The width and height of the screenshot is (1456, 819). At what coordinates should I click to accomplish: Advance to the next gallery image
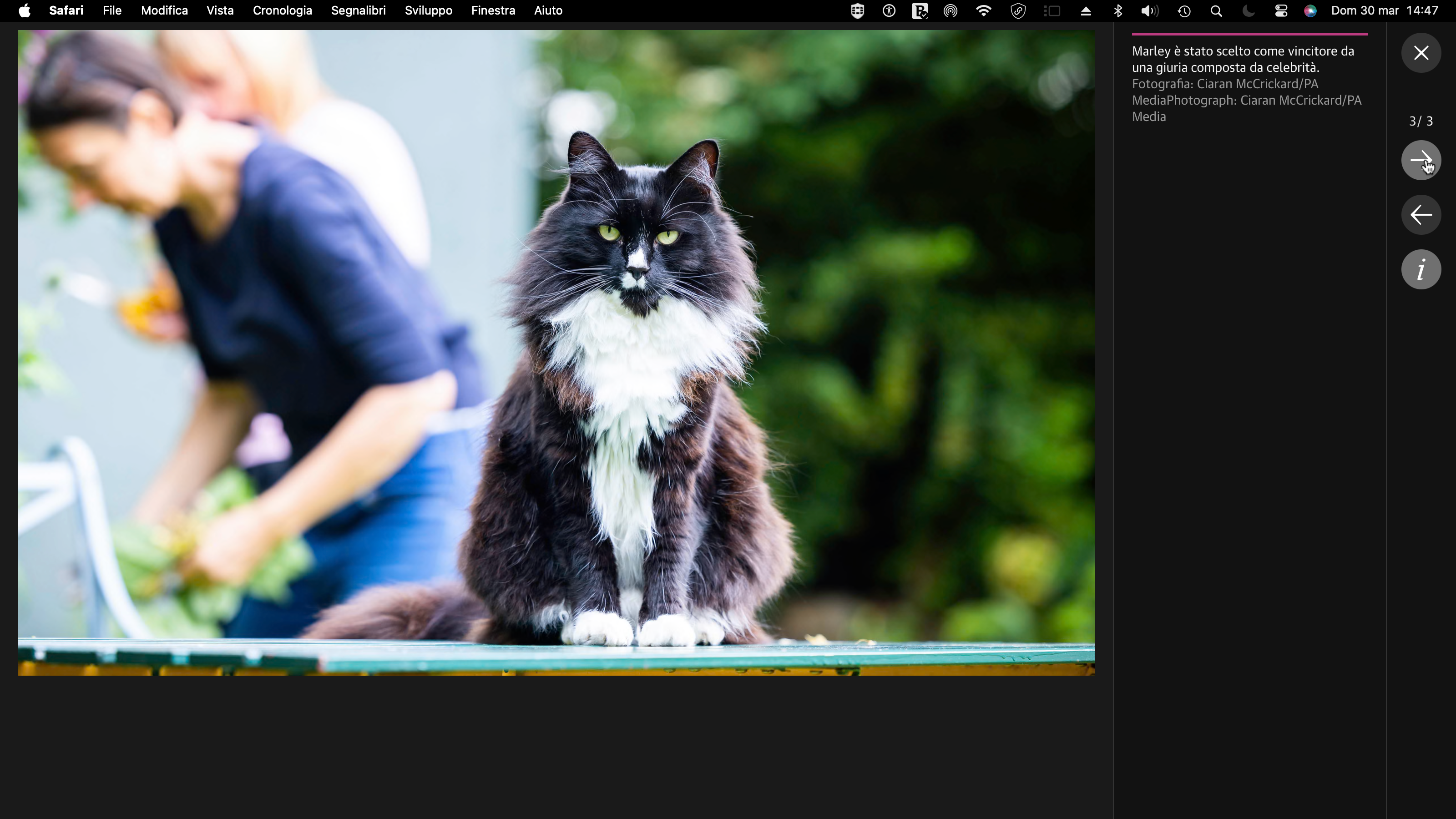click(x=1421, y=160)
